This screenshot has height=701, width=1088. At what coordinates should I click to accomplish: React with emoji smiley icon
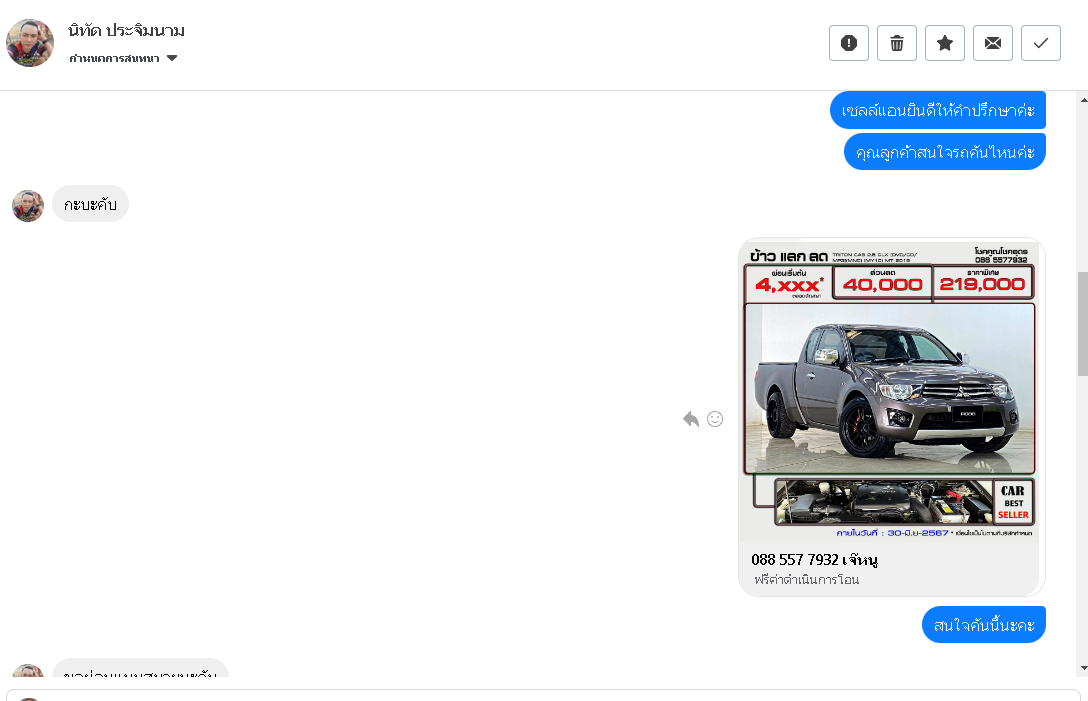click(715, 419)
